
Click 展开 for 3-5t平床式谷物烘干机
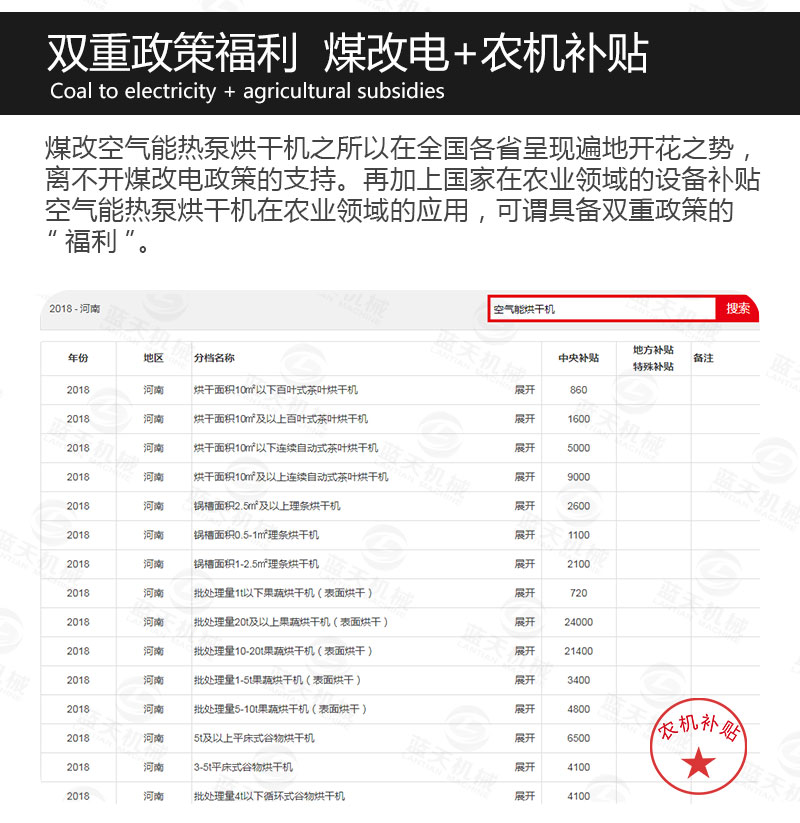(525, 767)
